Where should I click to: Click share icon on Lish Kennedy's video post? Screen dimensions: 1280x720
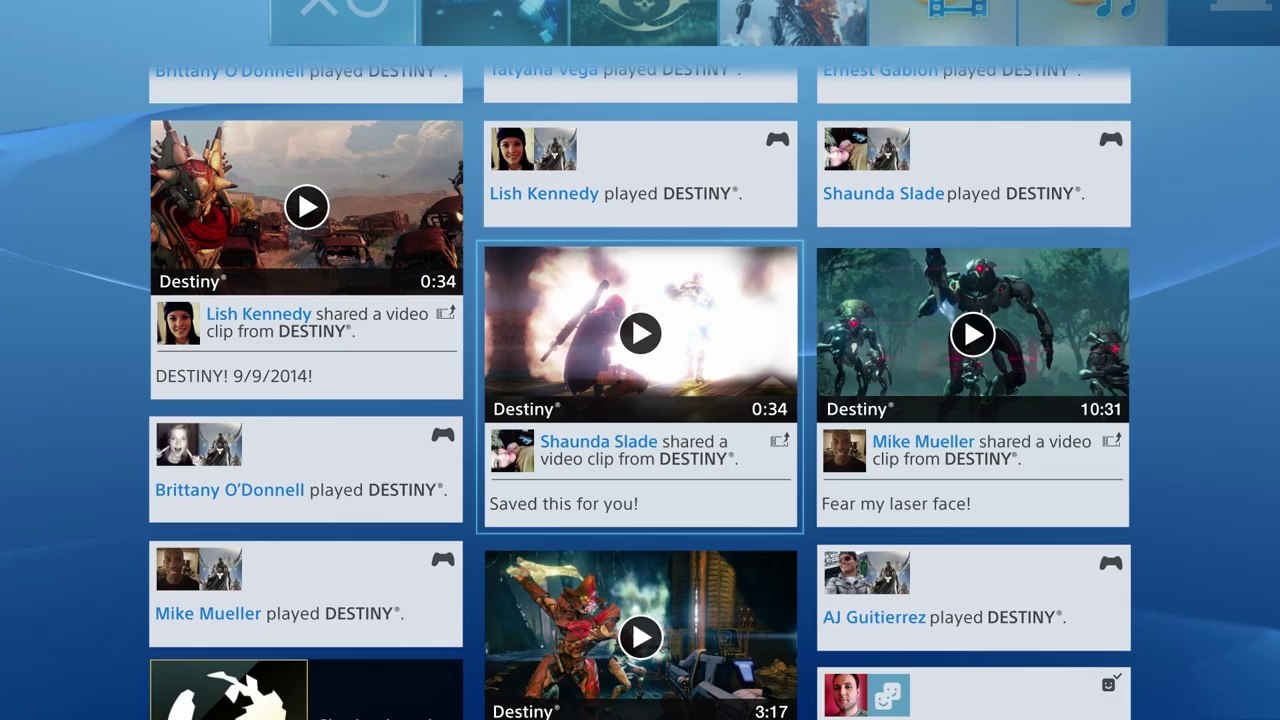click(445, 313)
